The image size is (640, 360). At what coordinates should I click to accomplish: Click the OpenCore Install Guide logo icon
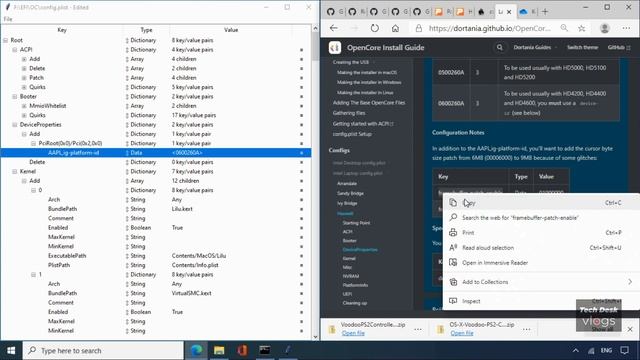click(335, 48)
